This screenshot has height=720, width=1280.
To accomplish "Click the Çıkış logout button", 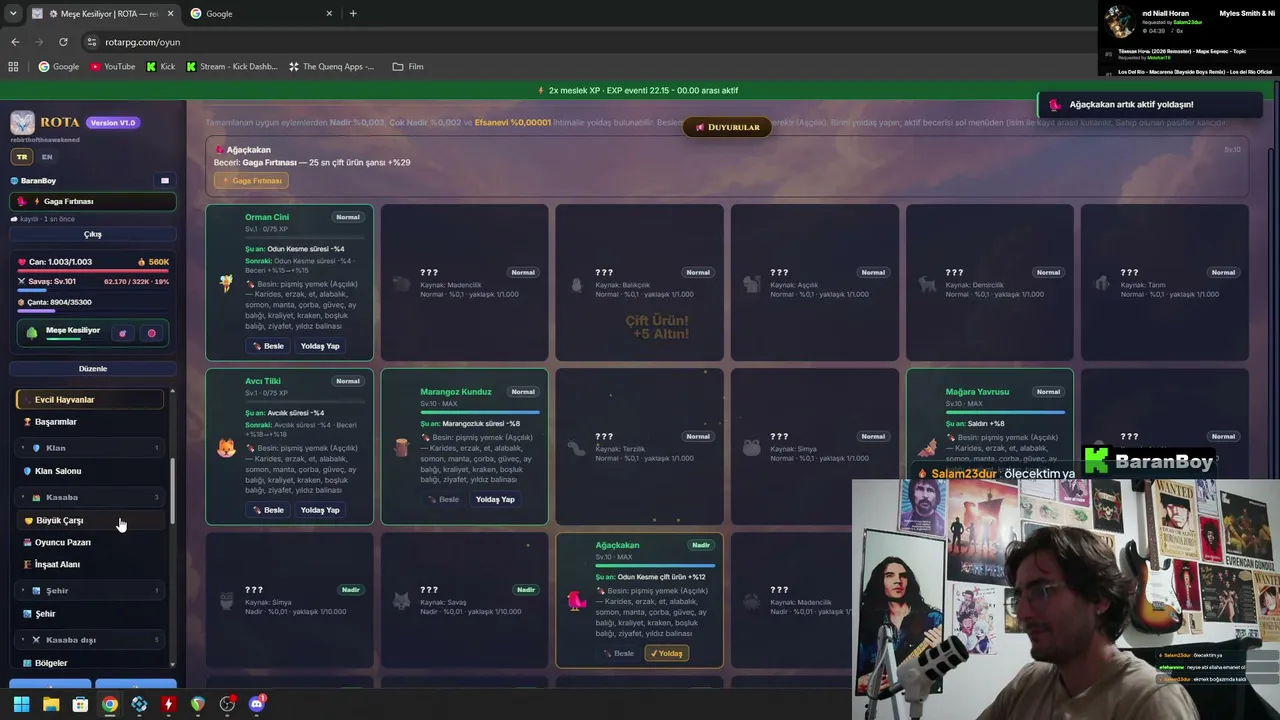I will tap(93, 234).
